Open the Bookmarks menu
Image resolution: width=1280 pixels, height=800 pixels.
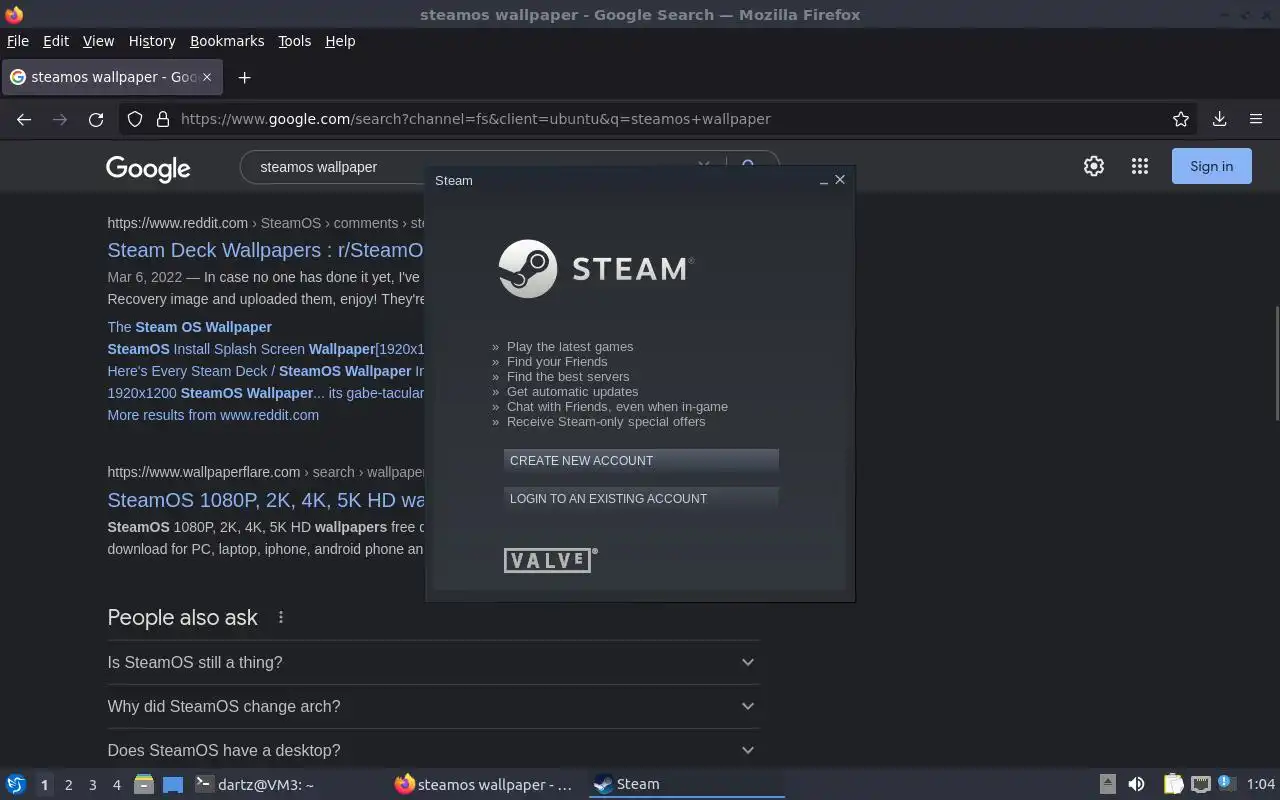coord(227,41)
